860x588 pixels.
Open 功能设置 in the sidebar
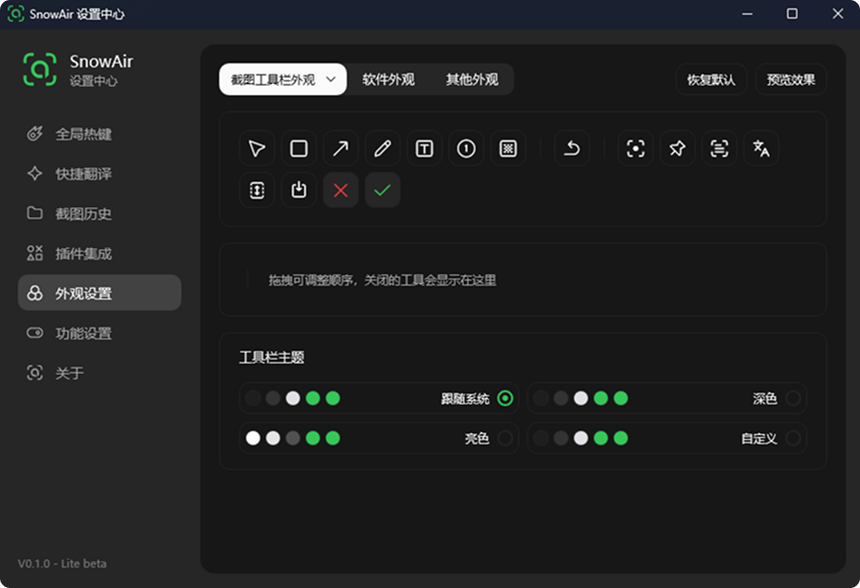99,333
